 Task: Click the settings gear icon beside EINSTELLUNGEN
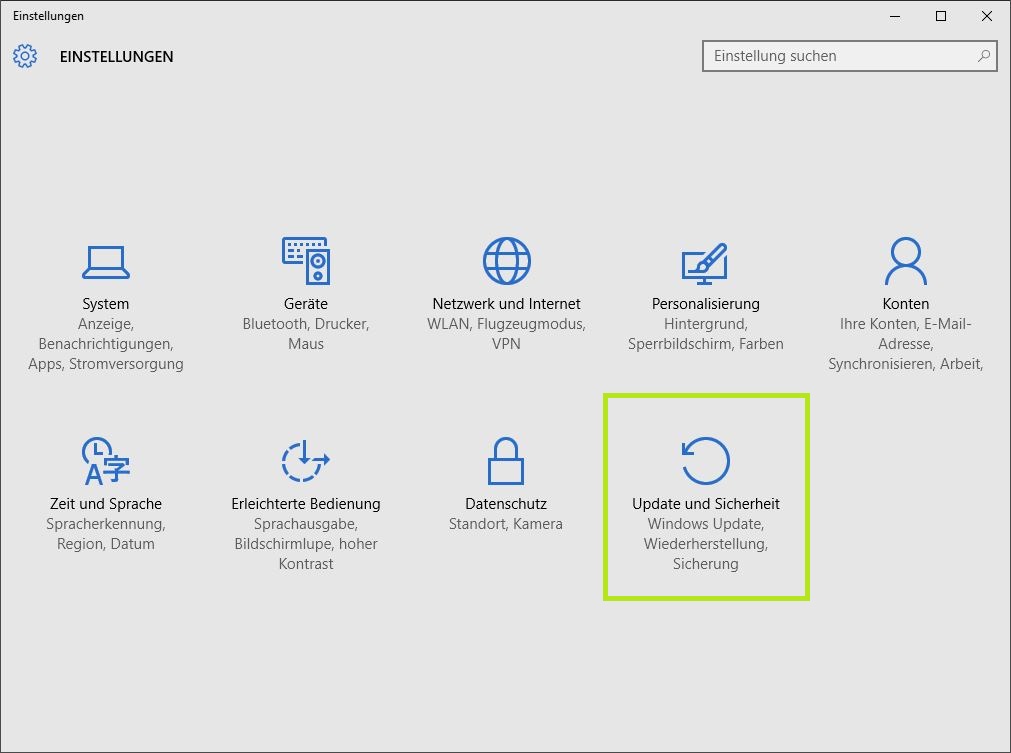(x=25, y=56)
